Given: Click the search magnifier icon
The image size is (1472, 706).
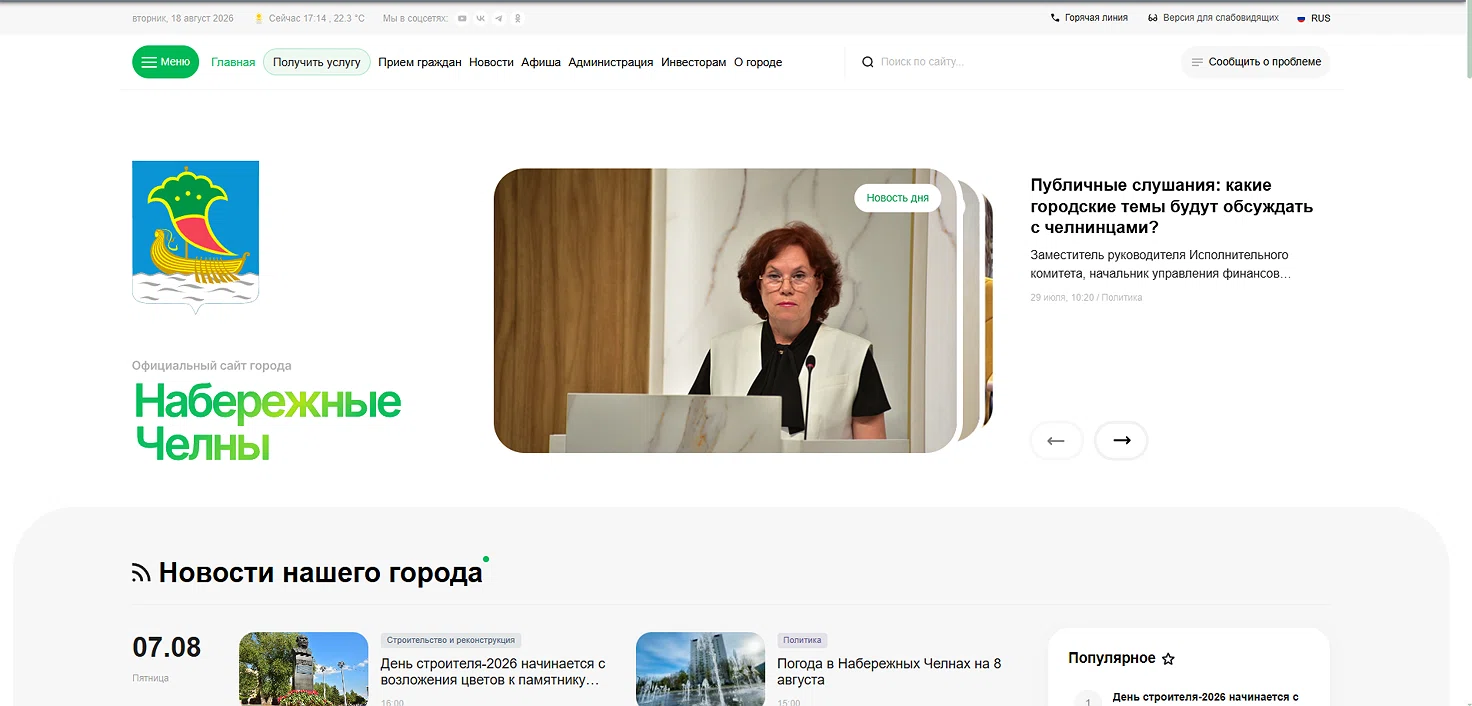Looking at the screenshot, I should 868,62.
